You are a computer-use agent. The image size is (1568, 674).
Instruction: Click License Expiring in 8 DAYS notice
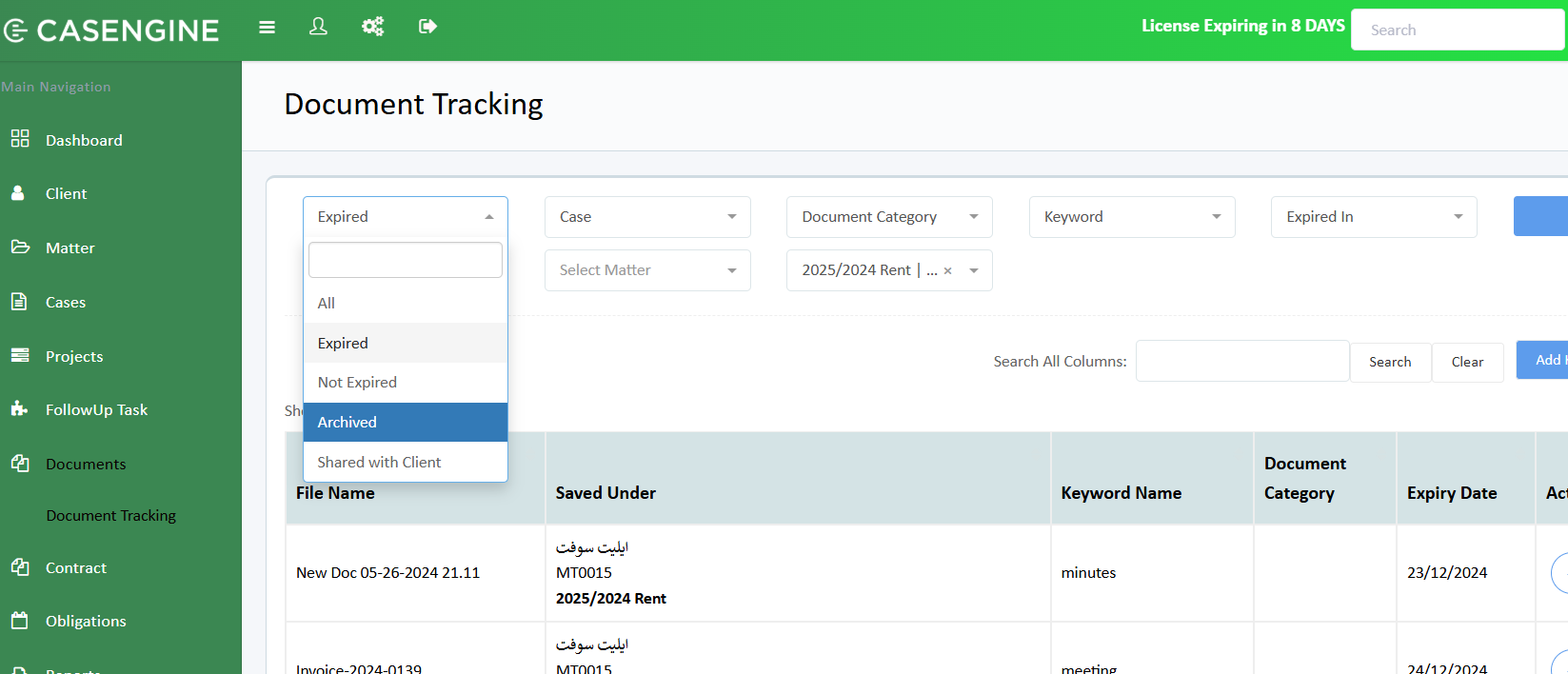(x=1243, y=26)
